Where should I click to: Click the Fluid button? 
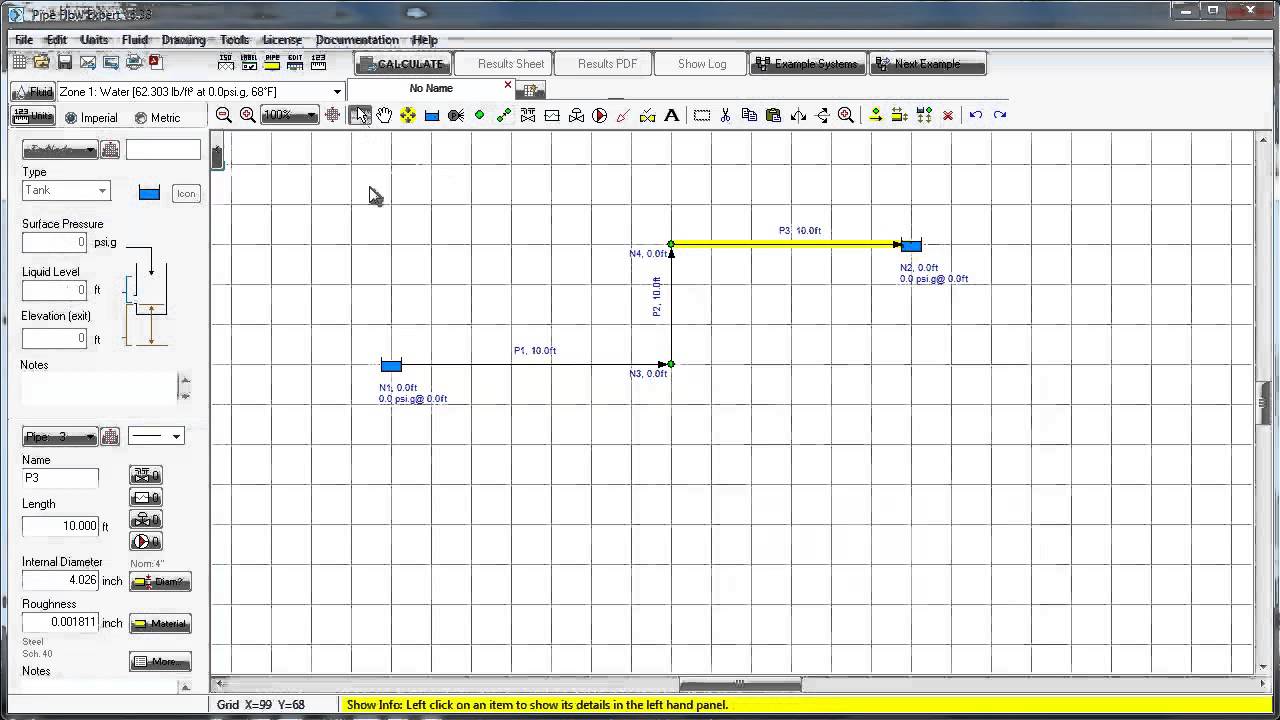(x=33, y=92)
